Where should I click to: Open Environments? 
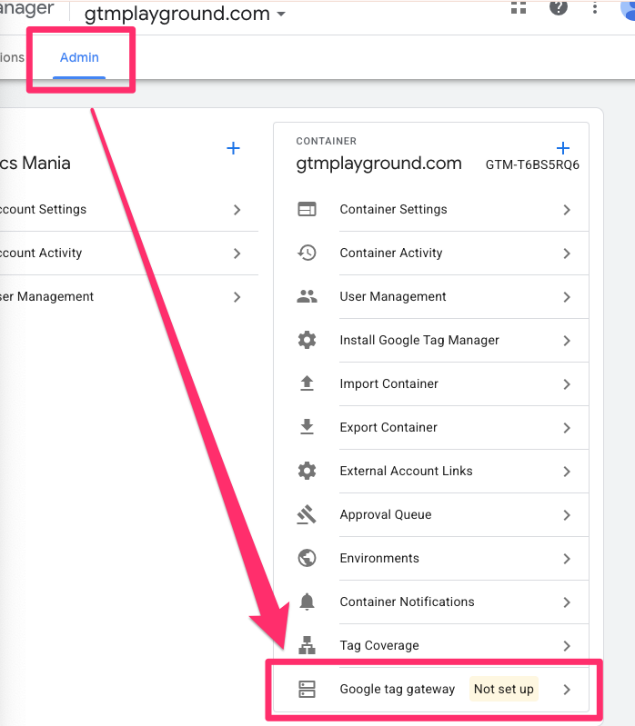(431, 558)
